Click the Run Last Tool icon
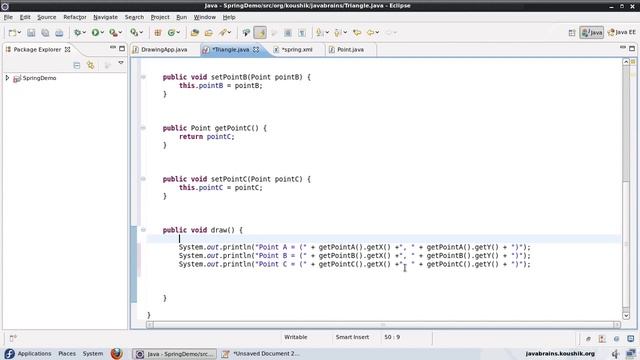640x360 pixels. (113, 33)
